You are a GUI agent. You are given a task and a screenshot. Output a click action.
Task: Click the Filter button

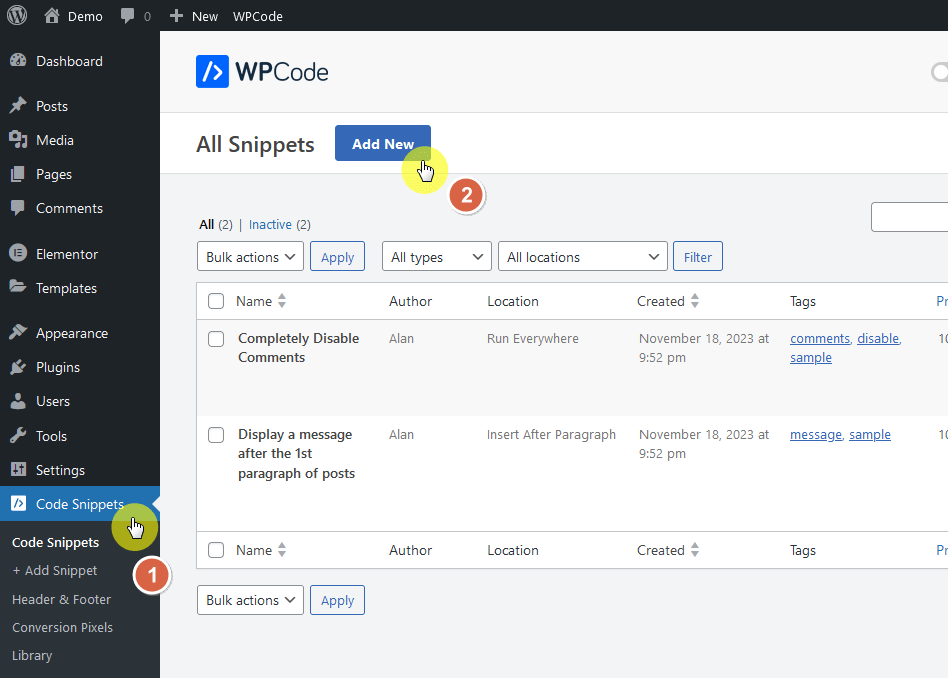pos(698,256)
